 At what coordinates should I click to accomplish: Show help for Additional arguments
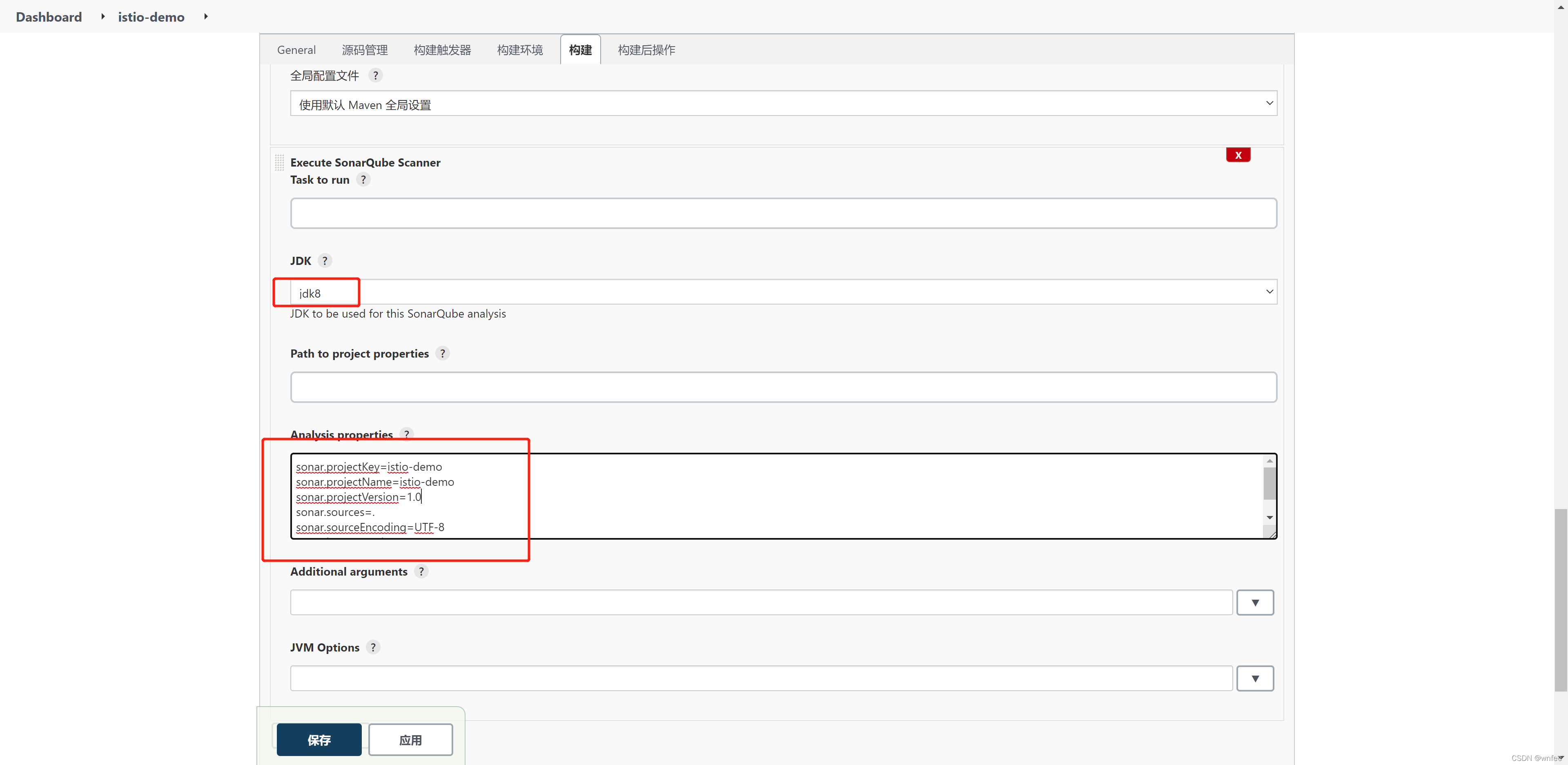point(421,572)
